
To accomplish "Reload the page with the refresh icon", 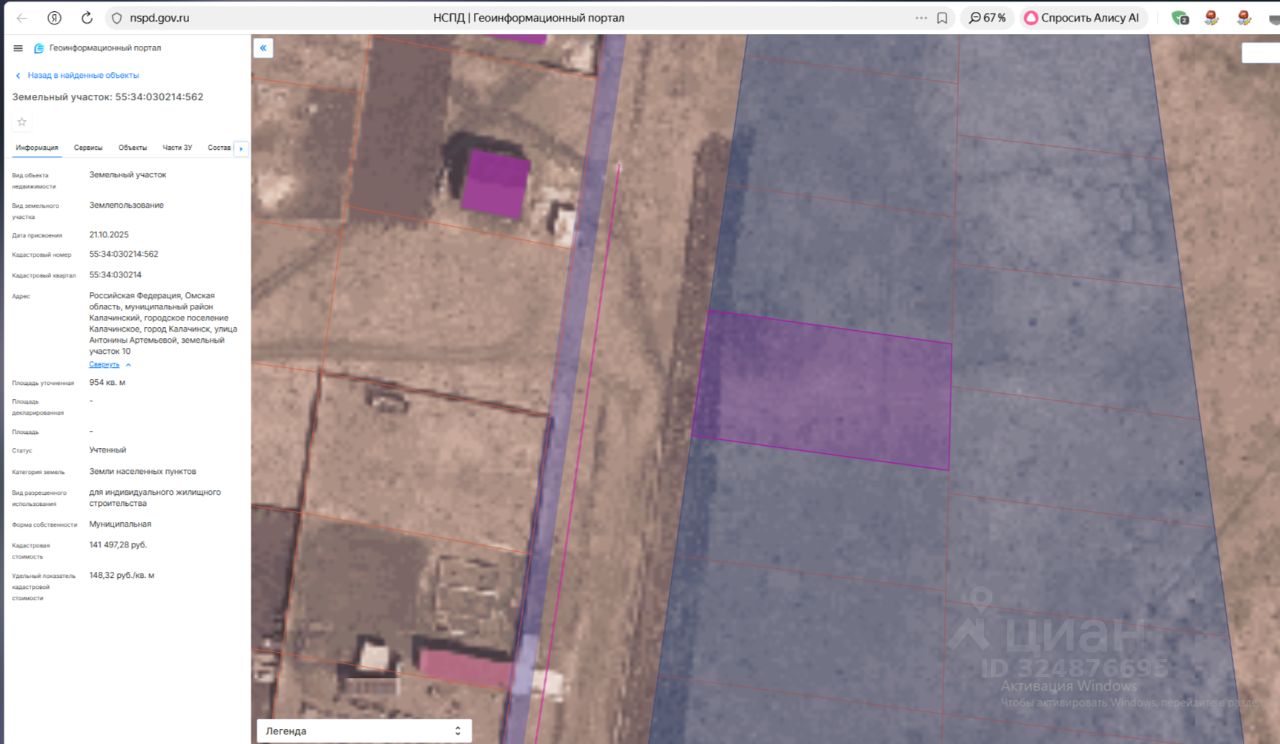I will tap(87, 18).
